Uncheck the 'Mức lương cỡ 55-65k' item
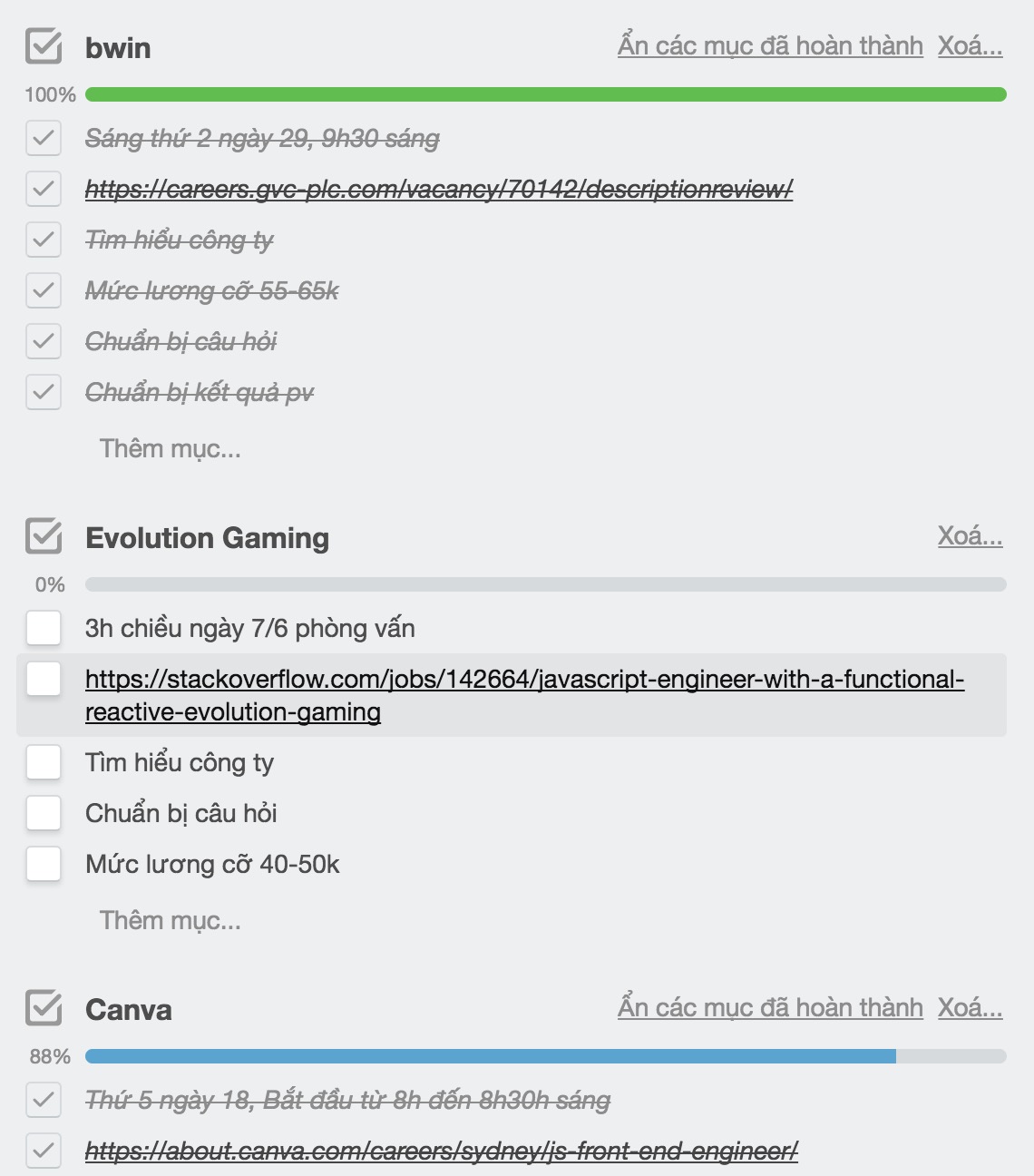1034x1176 pixels. point(44,291)
